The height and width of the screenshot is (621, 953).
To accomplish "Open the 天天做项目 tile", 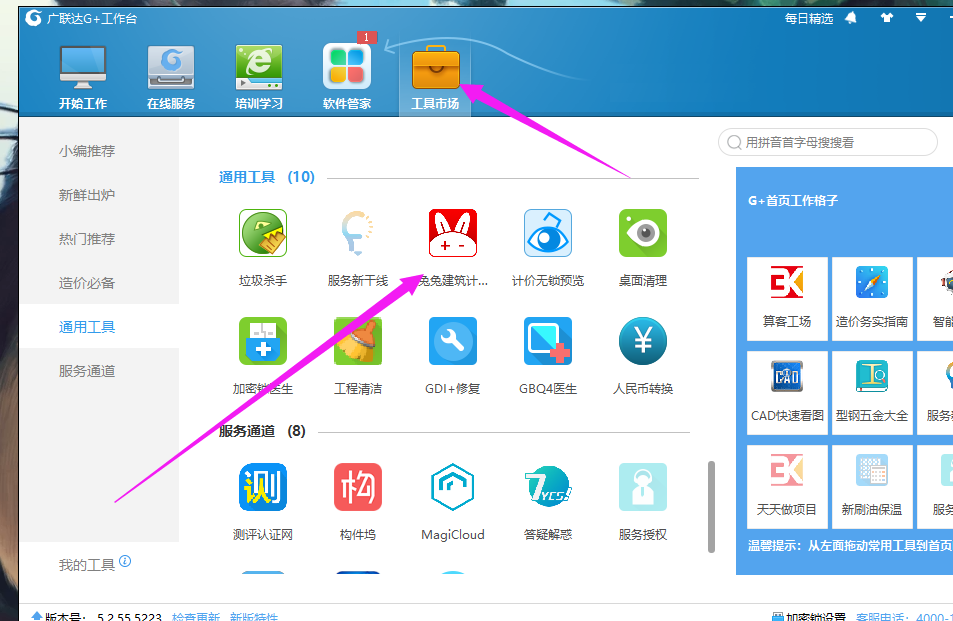I will pos(787,486).
